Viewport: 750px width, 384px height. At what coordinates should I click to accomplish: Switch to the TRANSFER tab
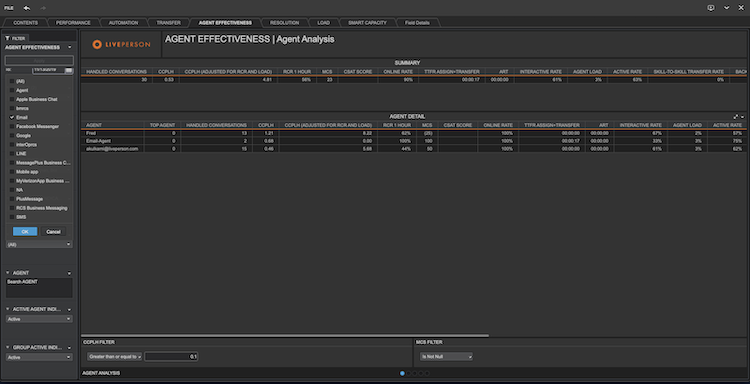(168, 22)
